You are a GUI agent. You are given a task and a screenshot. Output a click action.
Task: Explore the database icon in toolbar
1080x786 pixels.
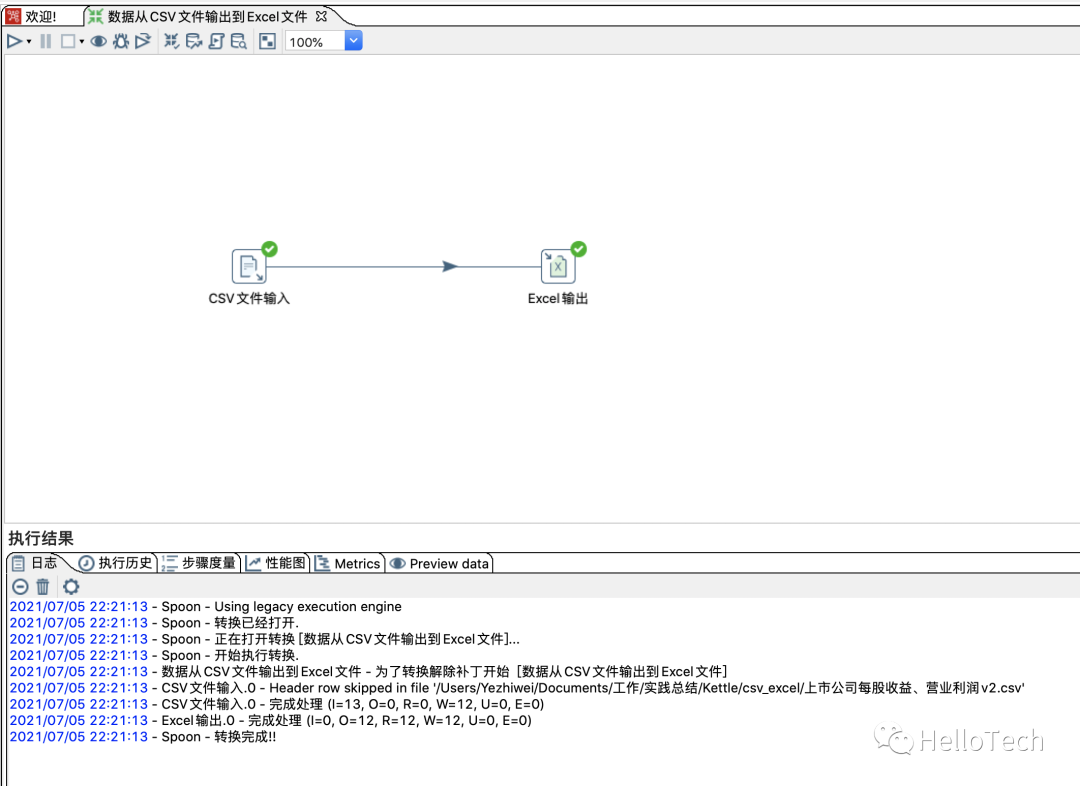pos(238,41)
